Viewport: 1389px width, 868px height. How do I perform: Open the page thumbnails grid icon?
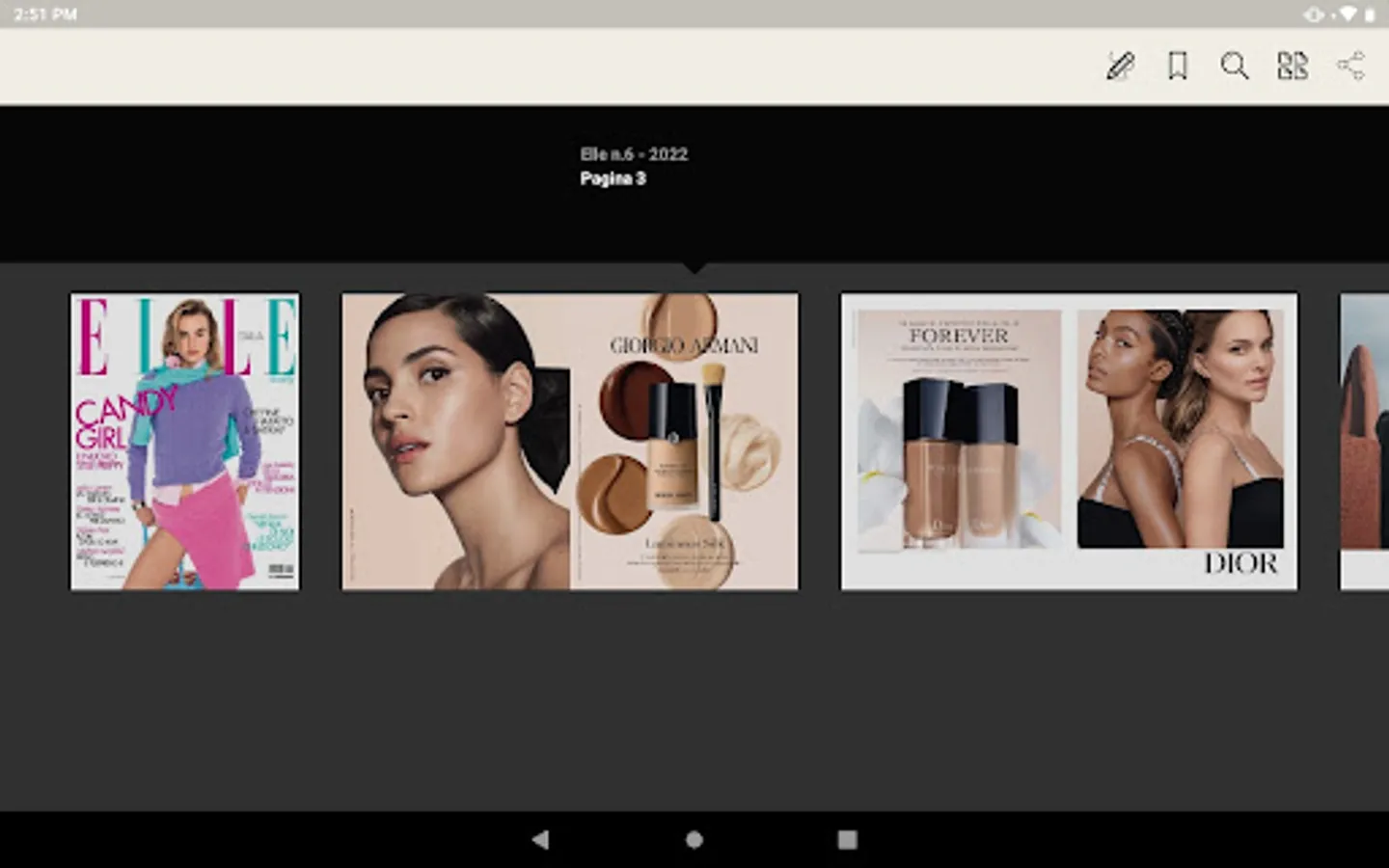coord(1293,66)
